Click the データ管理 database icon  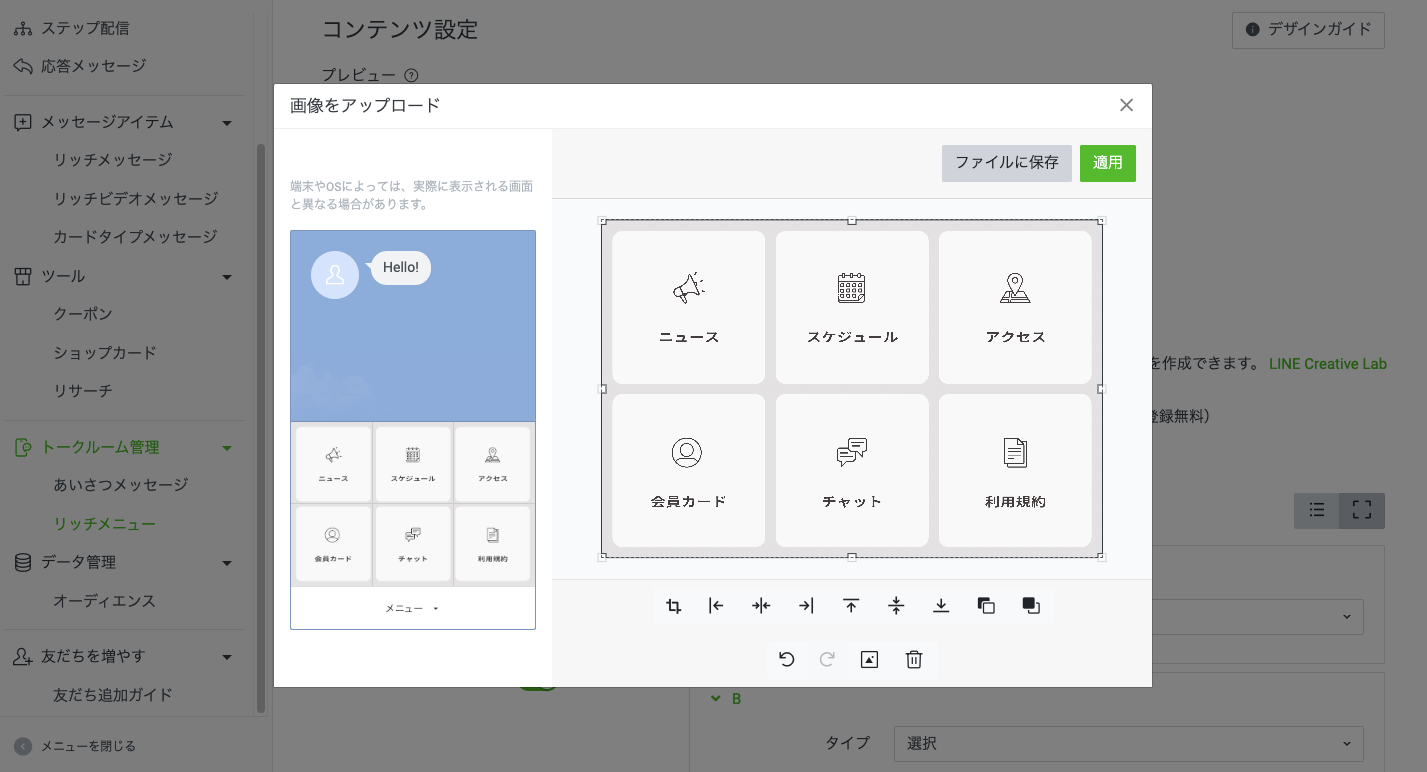(x=22, y=562)
